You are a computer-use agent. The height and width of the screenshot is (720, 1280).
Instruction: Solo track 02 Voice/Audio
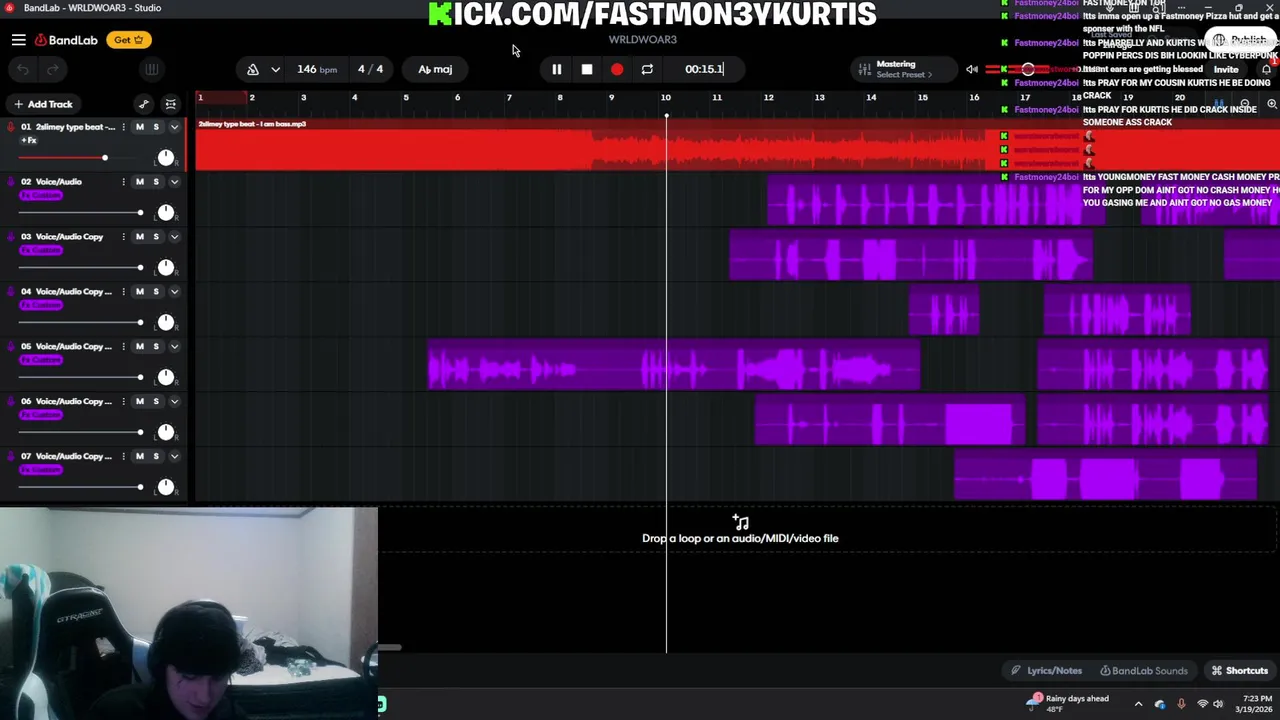pos(156,182)
